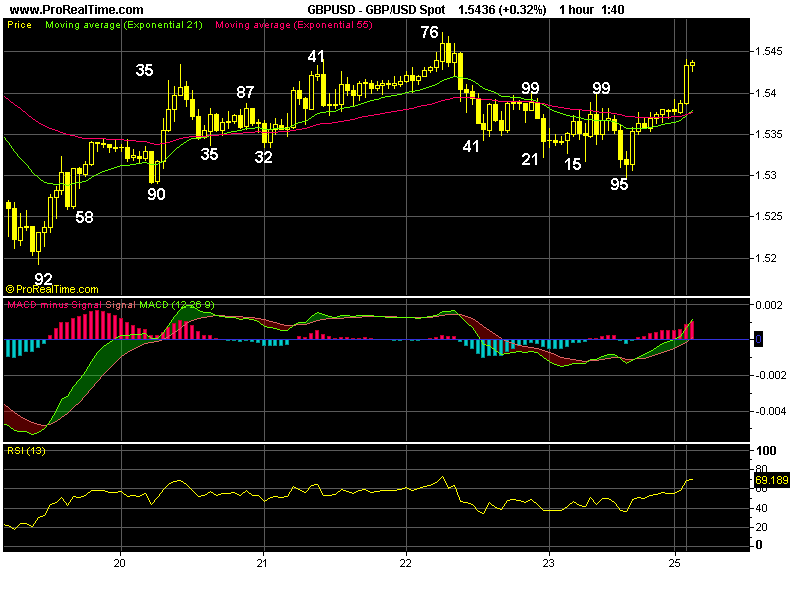
Task: Click the 1:40 countdown in the header
Action: click(x=613, y=10)
